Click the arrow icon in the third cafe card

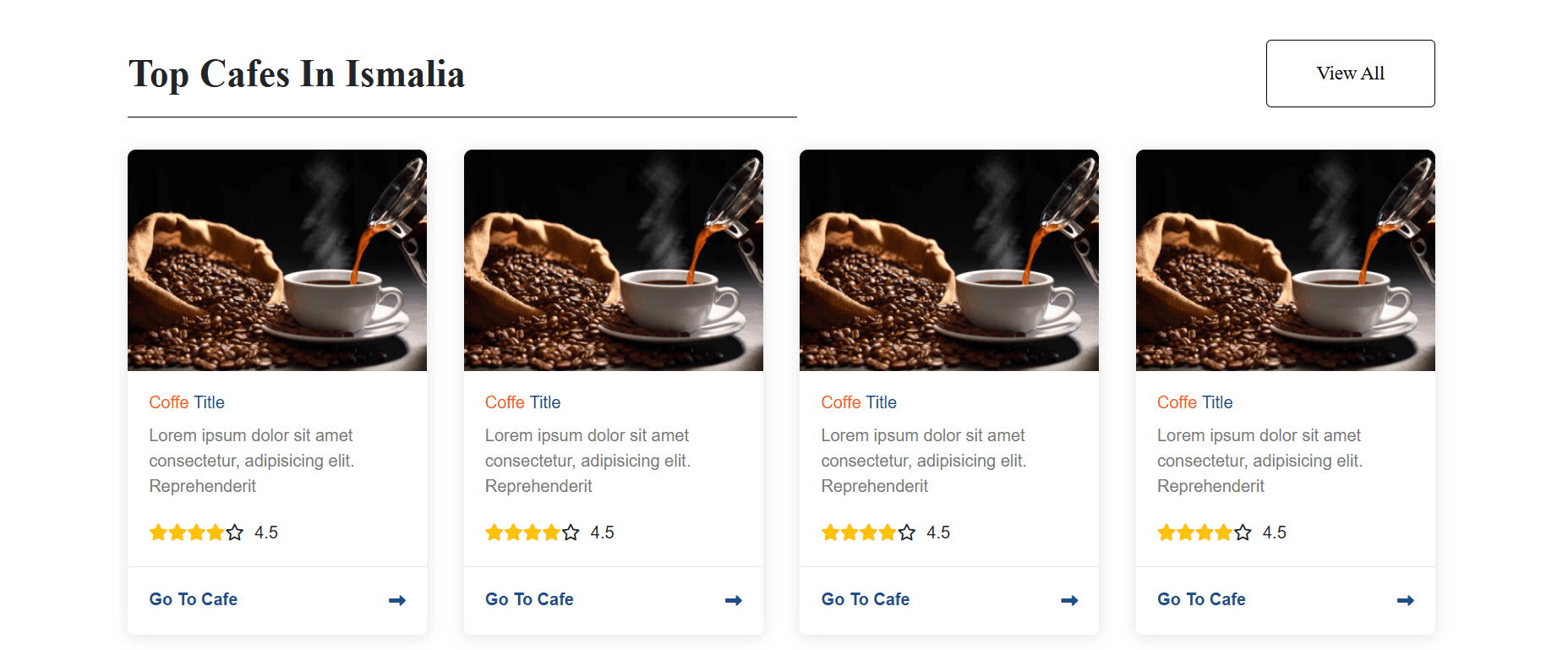[x=1069, y=600]
